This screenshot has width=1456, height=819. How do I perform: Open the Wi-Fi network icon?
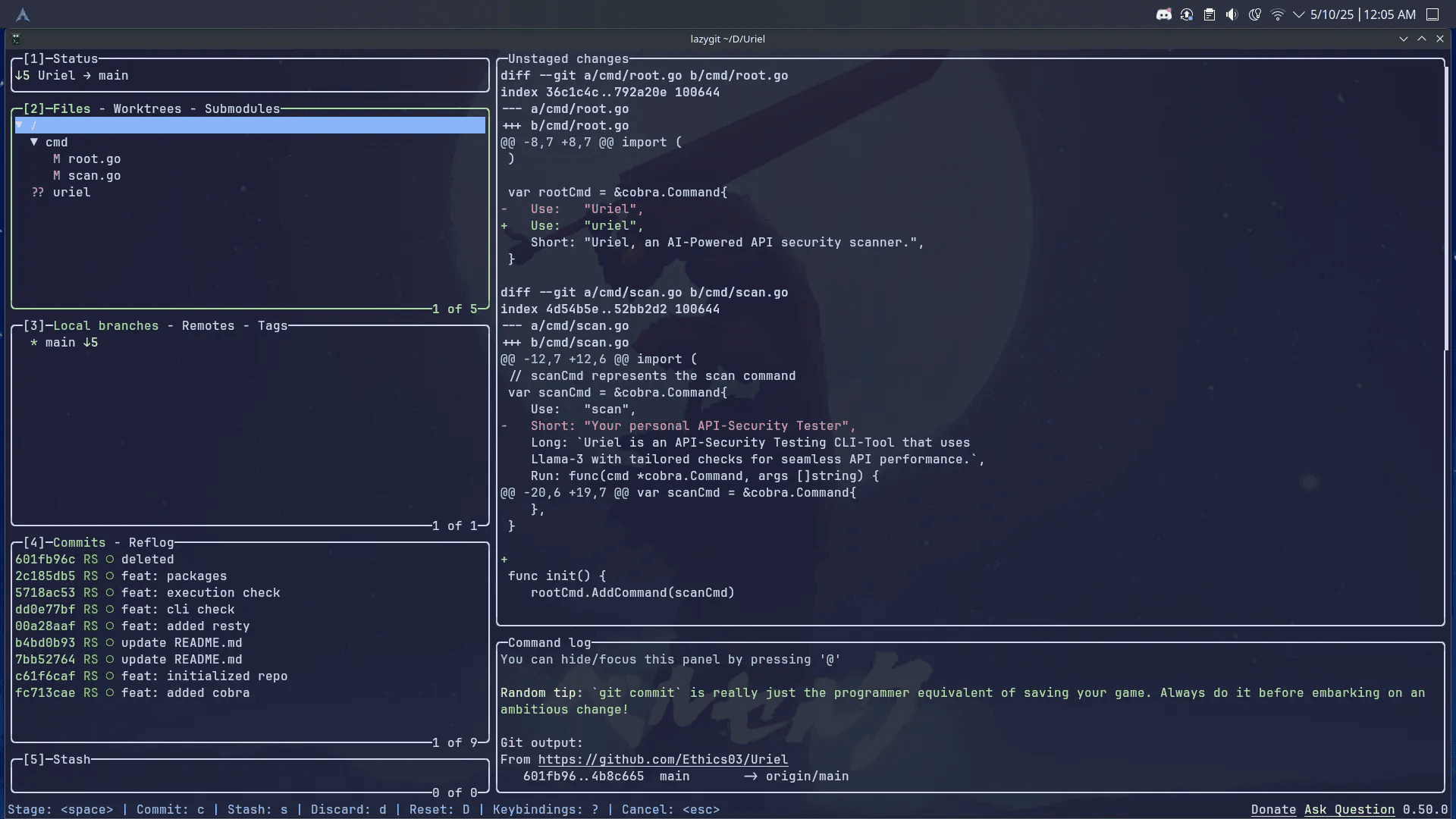(x=1278, y=14)
